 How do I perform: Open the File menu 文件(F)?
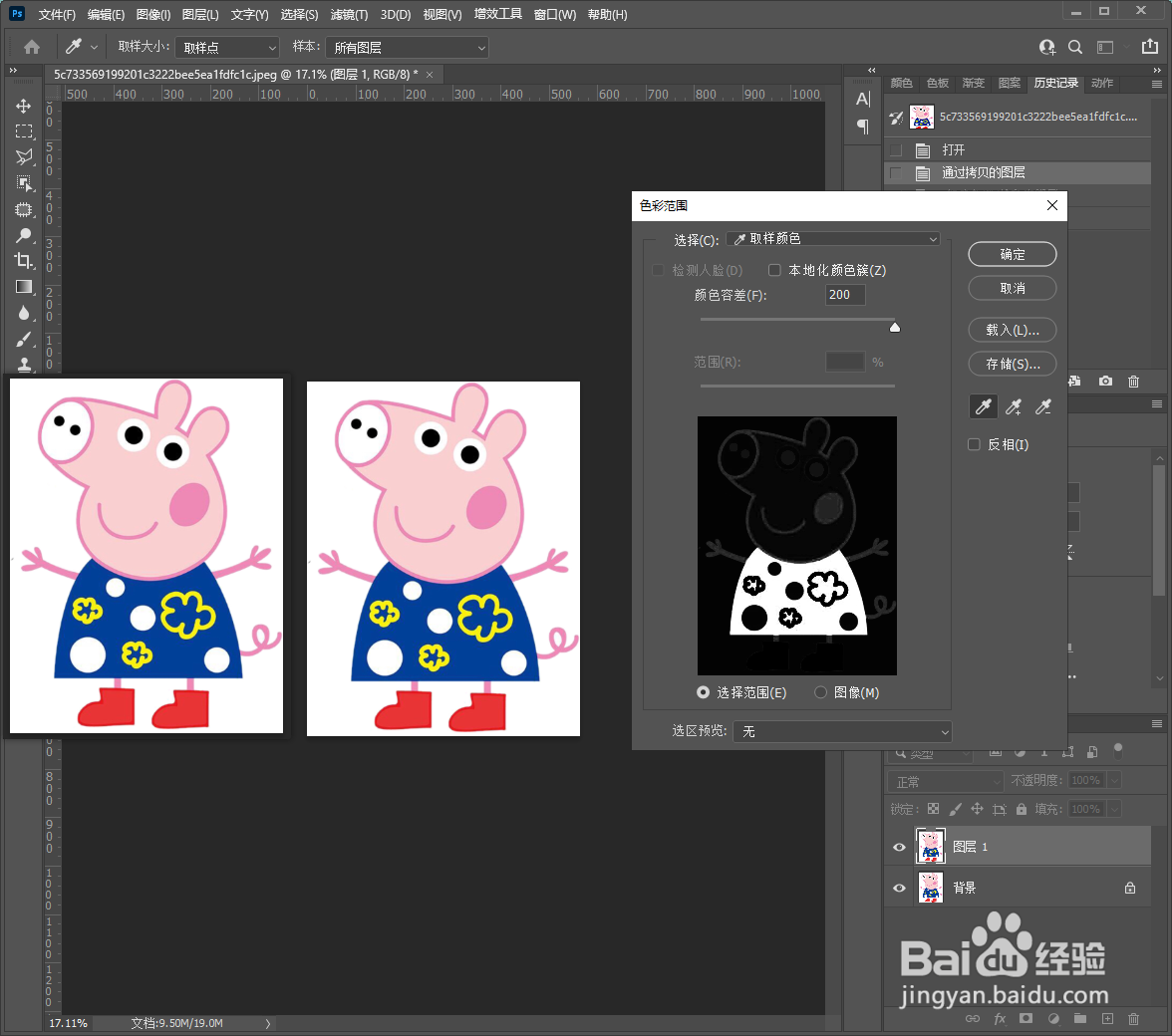coord(57,14)
